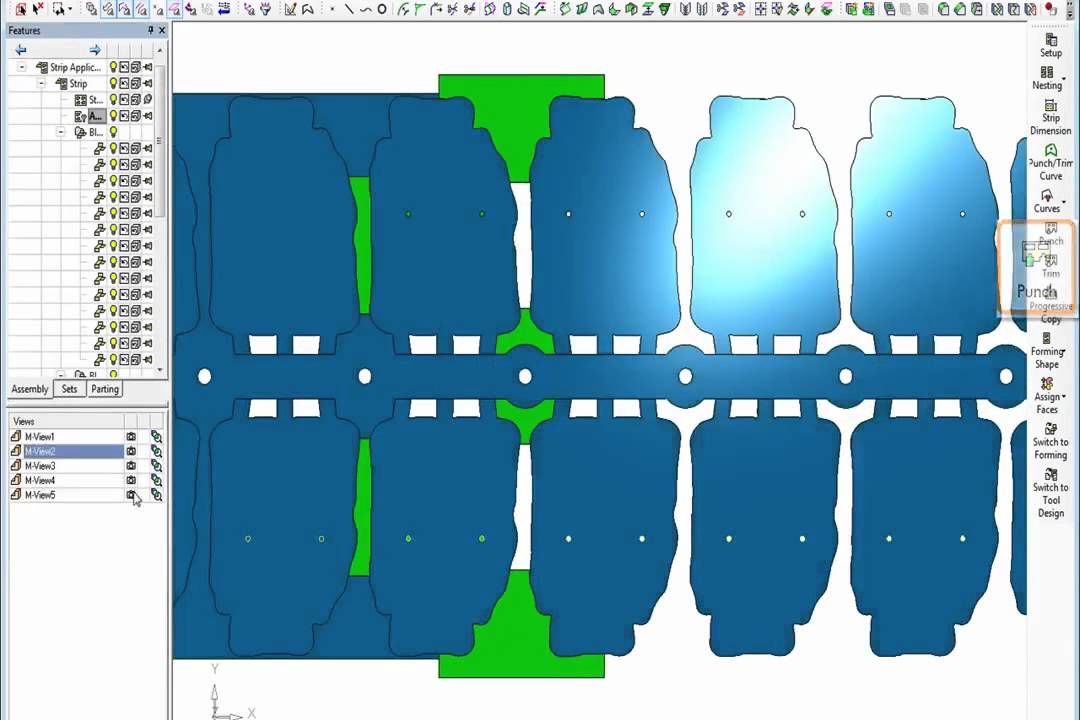Open toolbar overflow options at far right
The width and height of the screenshot is (1080, 720).
[1070, 10]
